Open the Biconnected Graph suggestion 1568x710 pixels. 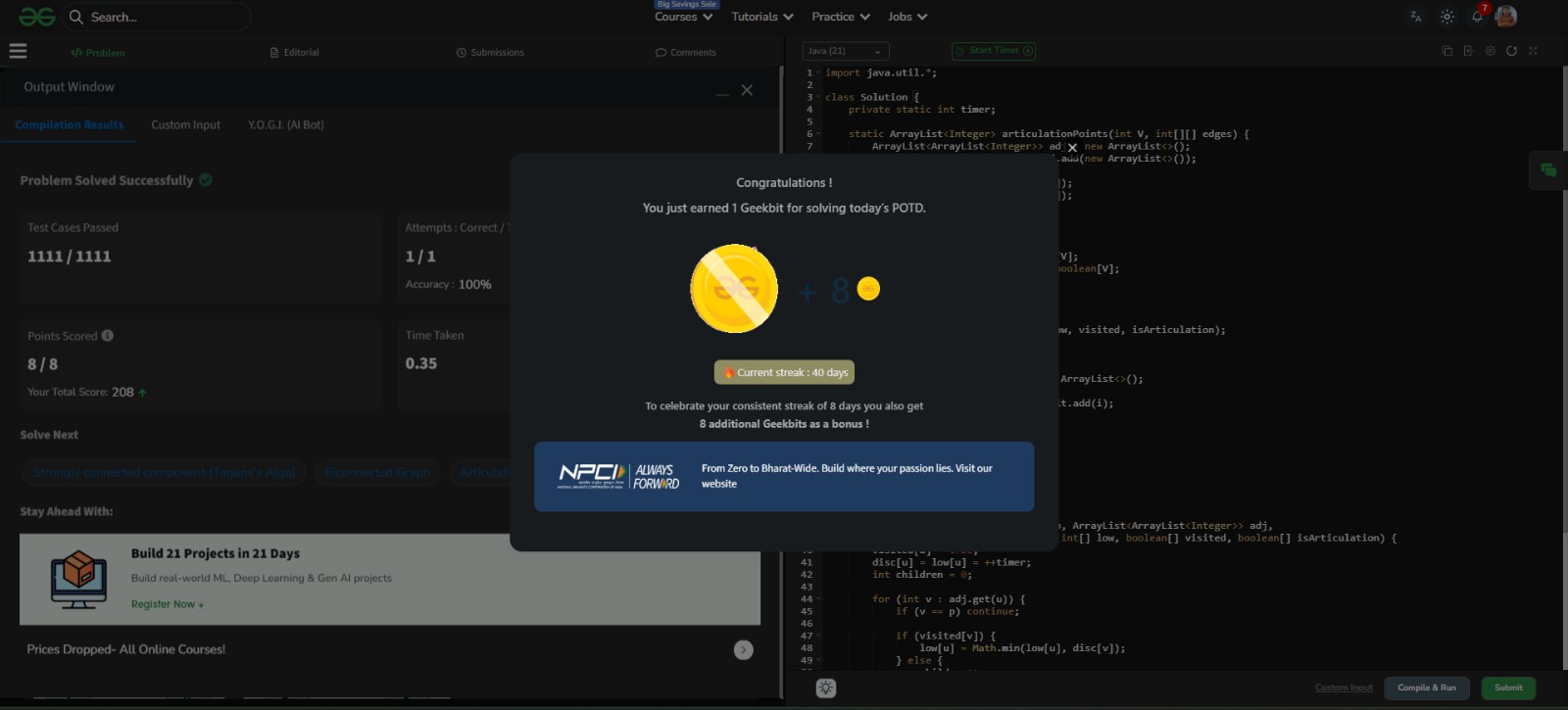click(377, 473)
